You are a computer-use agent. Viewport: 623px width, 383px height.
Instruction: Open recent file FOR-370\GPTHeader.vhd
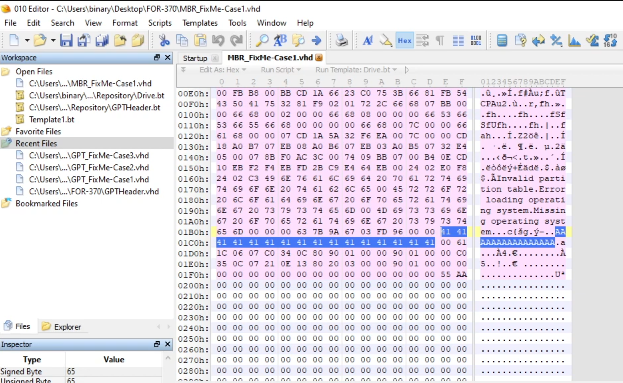coord(94,192)
